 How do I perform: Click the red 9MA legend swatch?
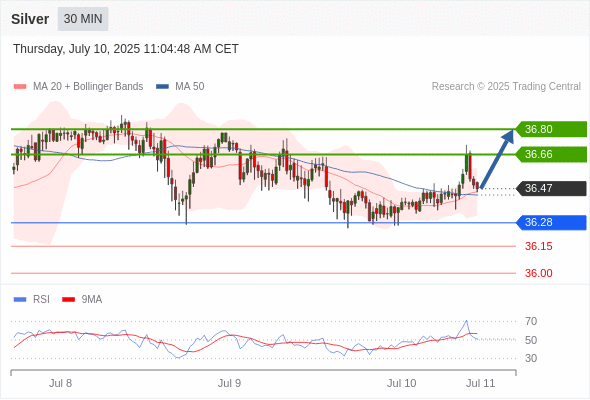68,300
